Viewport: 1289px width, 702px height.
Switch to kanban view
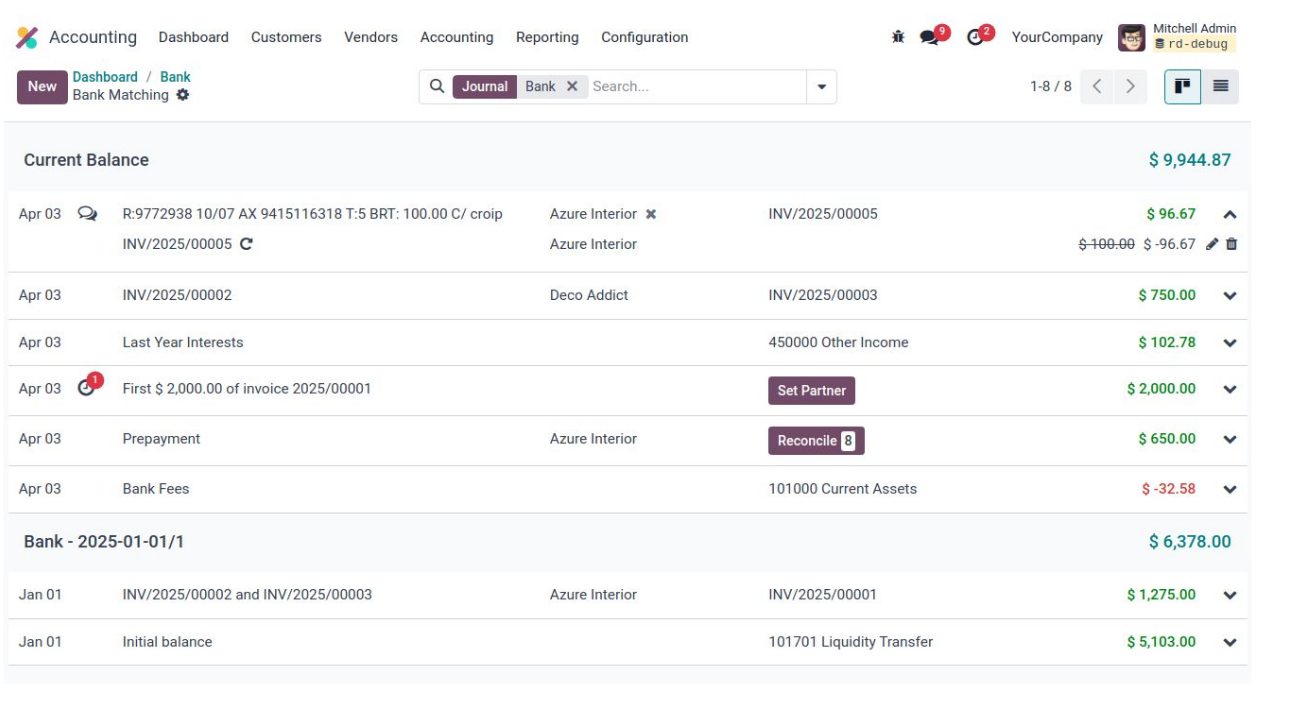click(x=1182, y=86)
